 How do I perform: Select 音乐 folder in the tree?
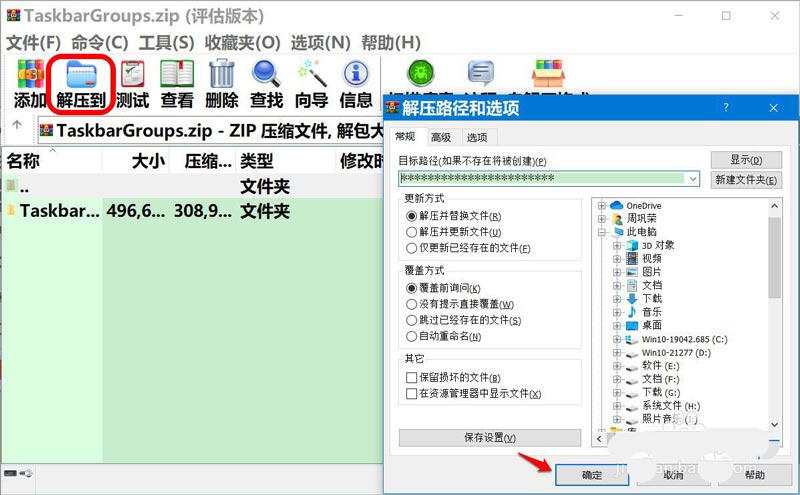644,312
